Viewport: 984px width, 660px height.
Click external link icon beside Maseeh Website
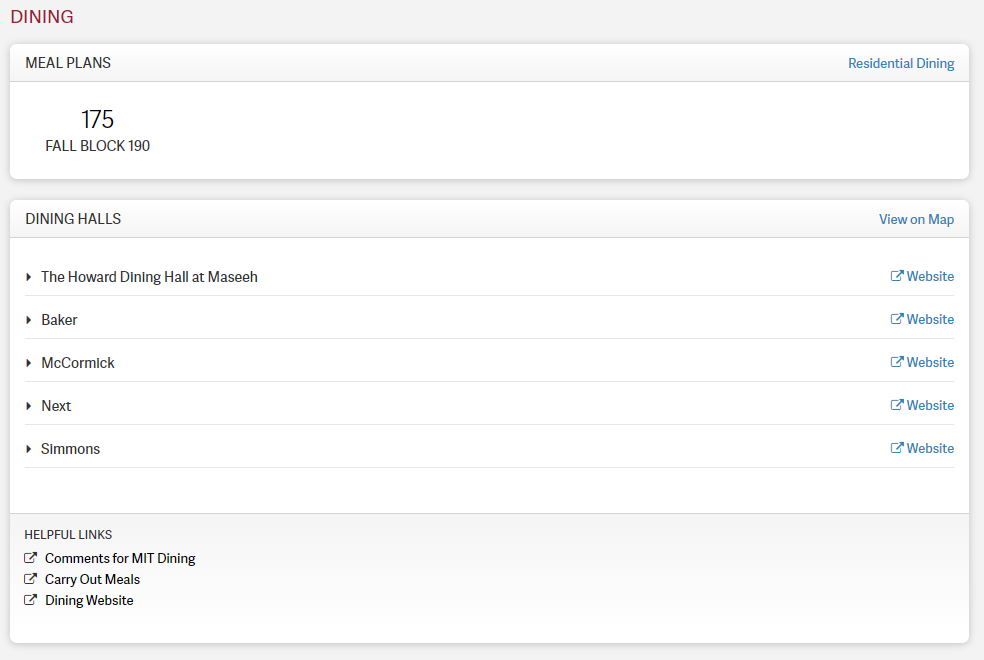pos(897,275)
